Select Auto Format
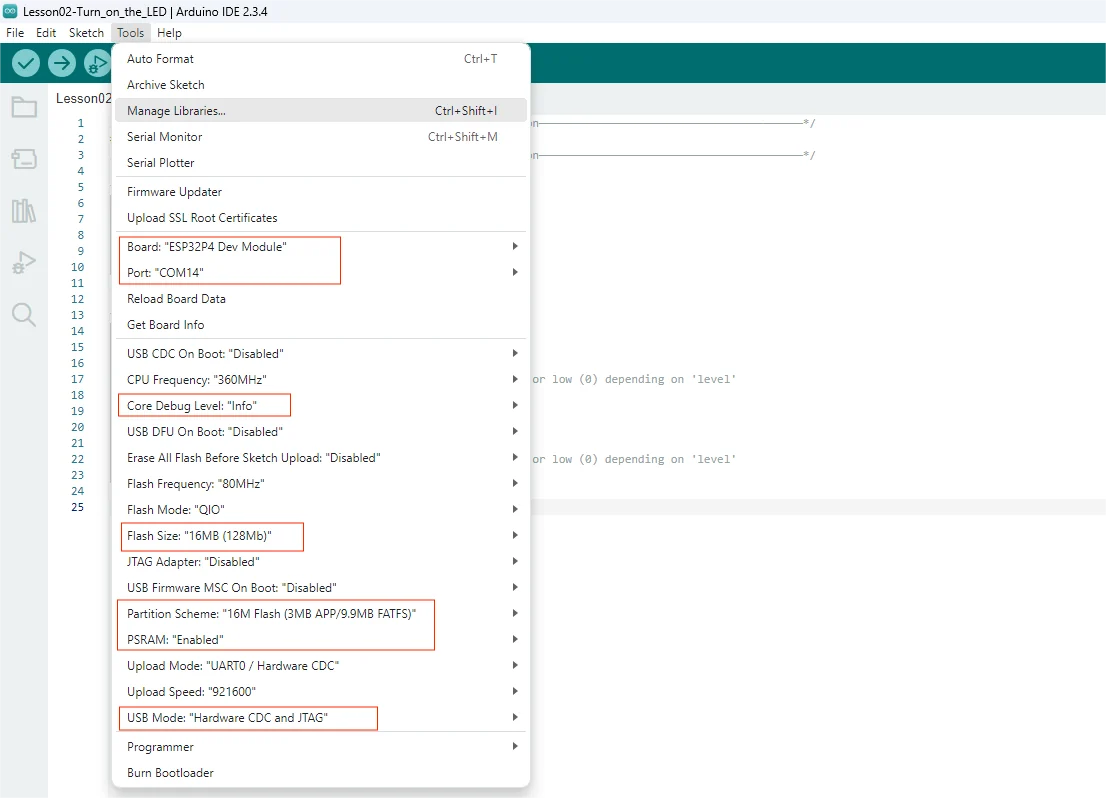The image size is (1106, 798). 321,59
